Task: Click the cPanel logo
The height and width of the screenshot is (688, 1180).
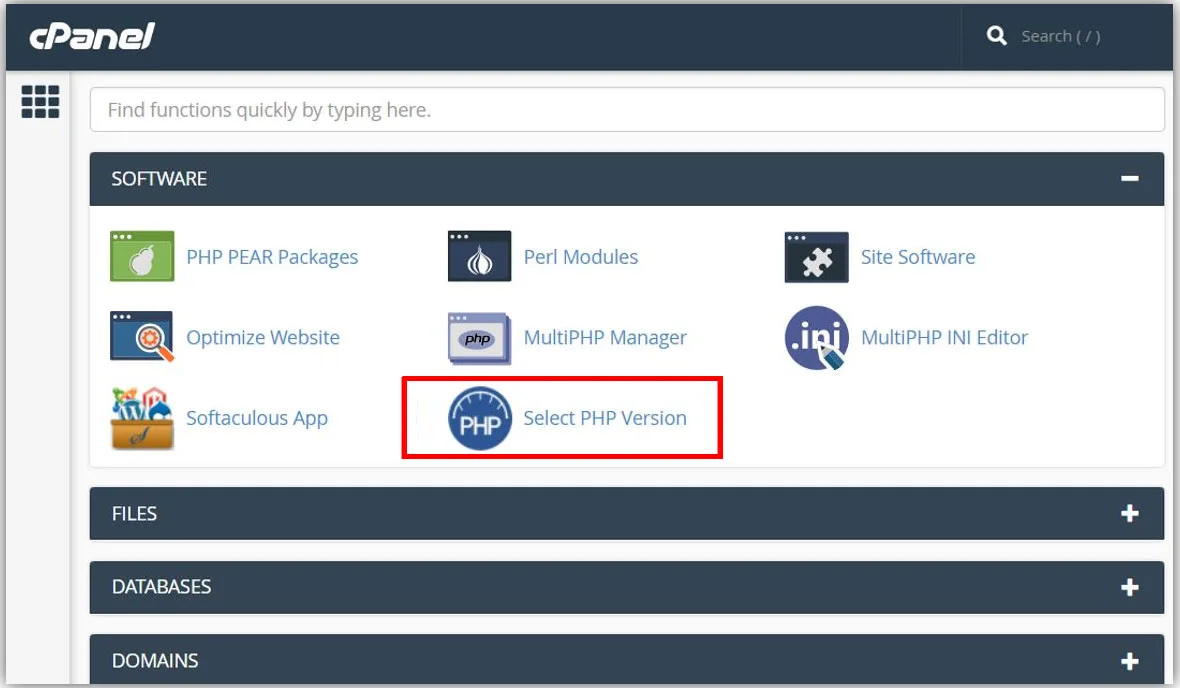Action: coord(92,36)
